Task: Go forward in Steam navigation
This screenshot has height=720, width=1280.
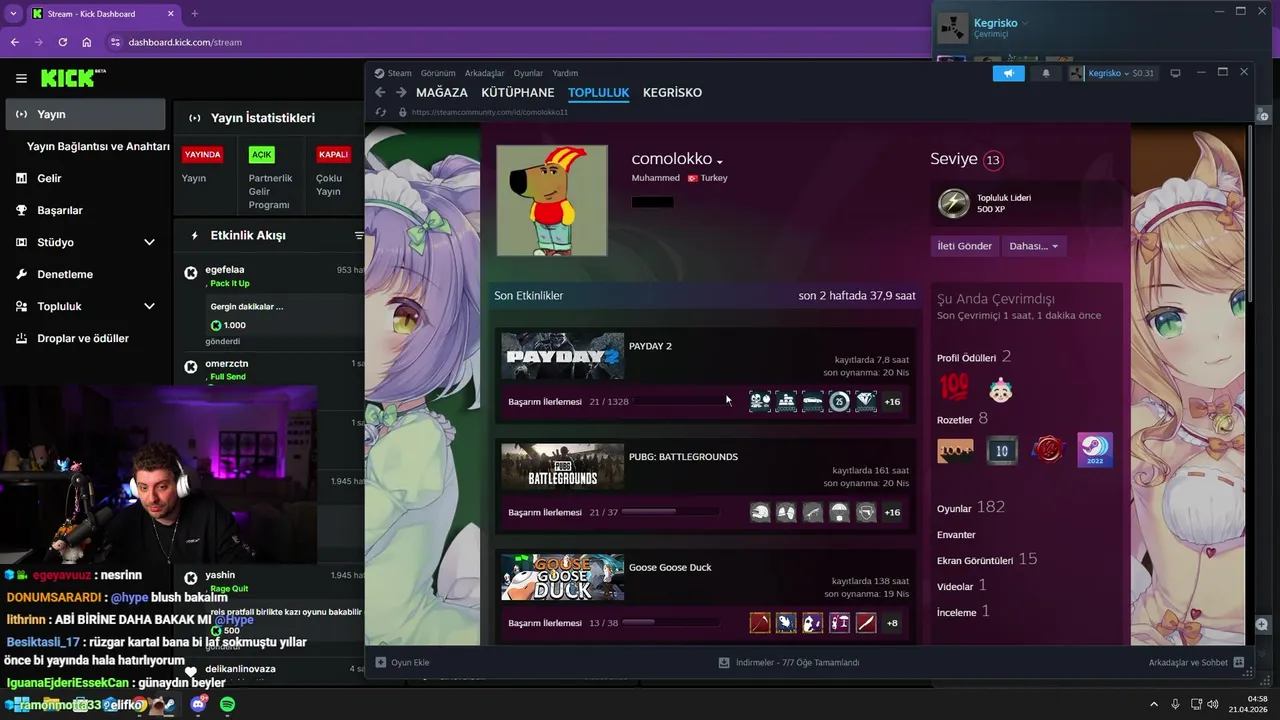Action: tap(401, 92)
